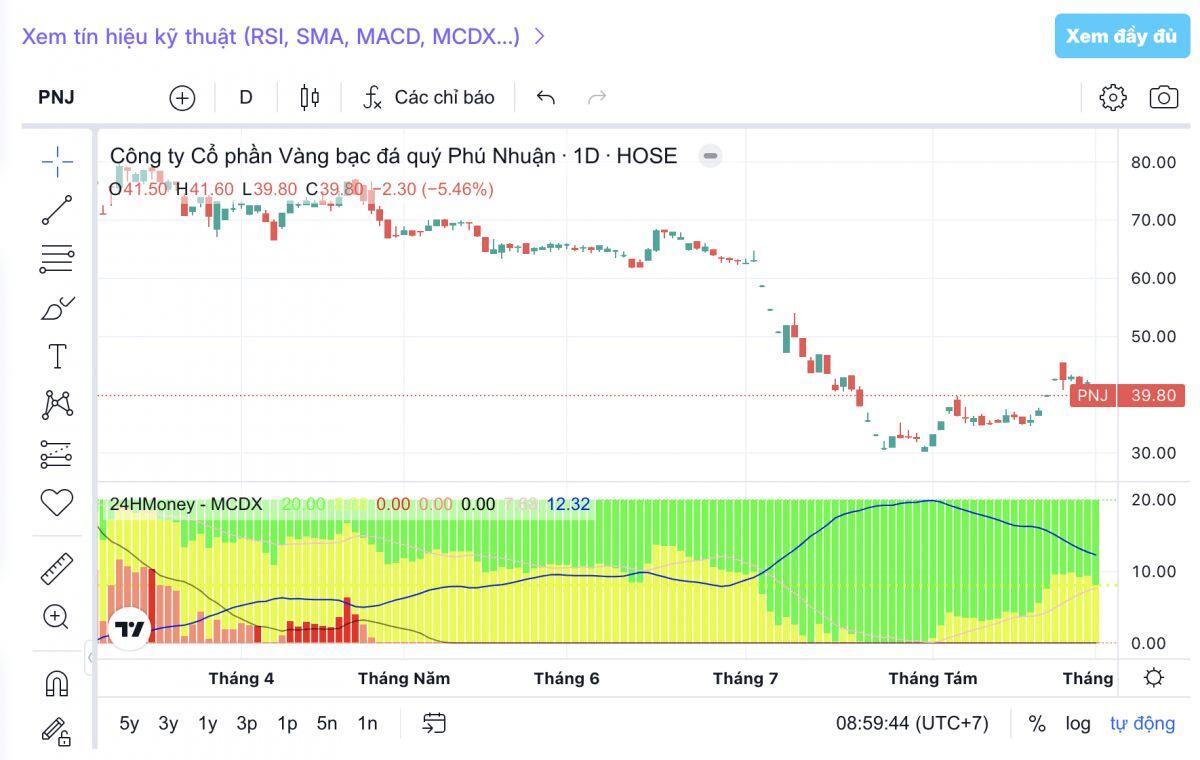The image size is (1200, 760).
Task: Open the technical signals link
Action: point(283,36)
